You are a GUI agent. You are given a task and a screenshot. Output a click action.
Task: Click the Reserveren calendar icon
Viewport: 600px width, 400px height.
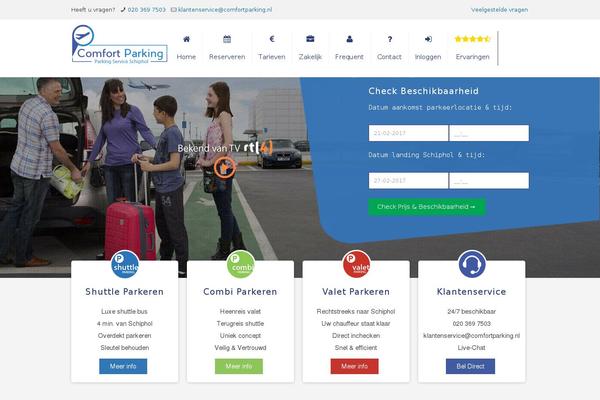227,39
